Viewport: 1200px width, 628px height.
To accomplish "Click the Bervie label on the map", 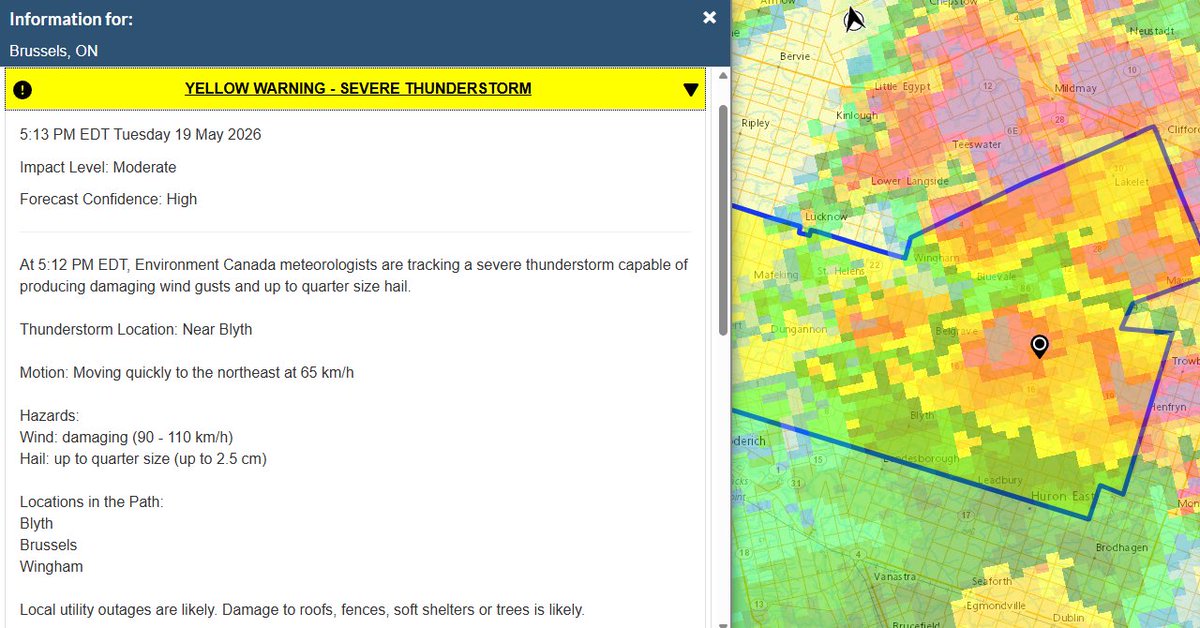I will click(x=795, y=57).
